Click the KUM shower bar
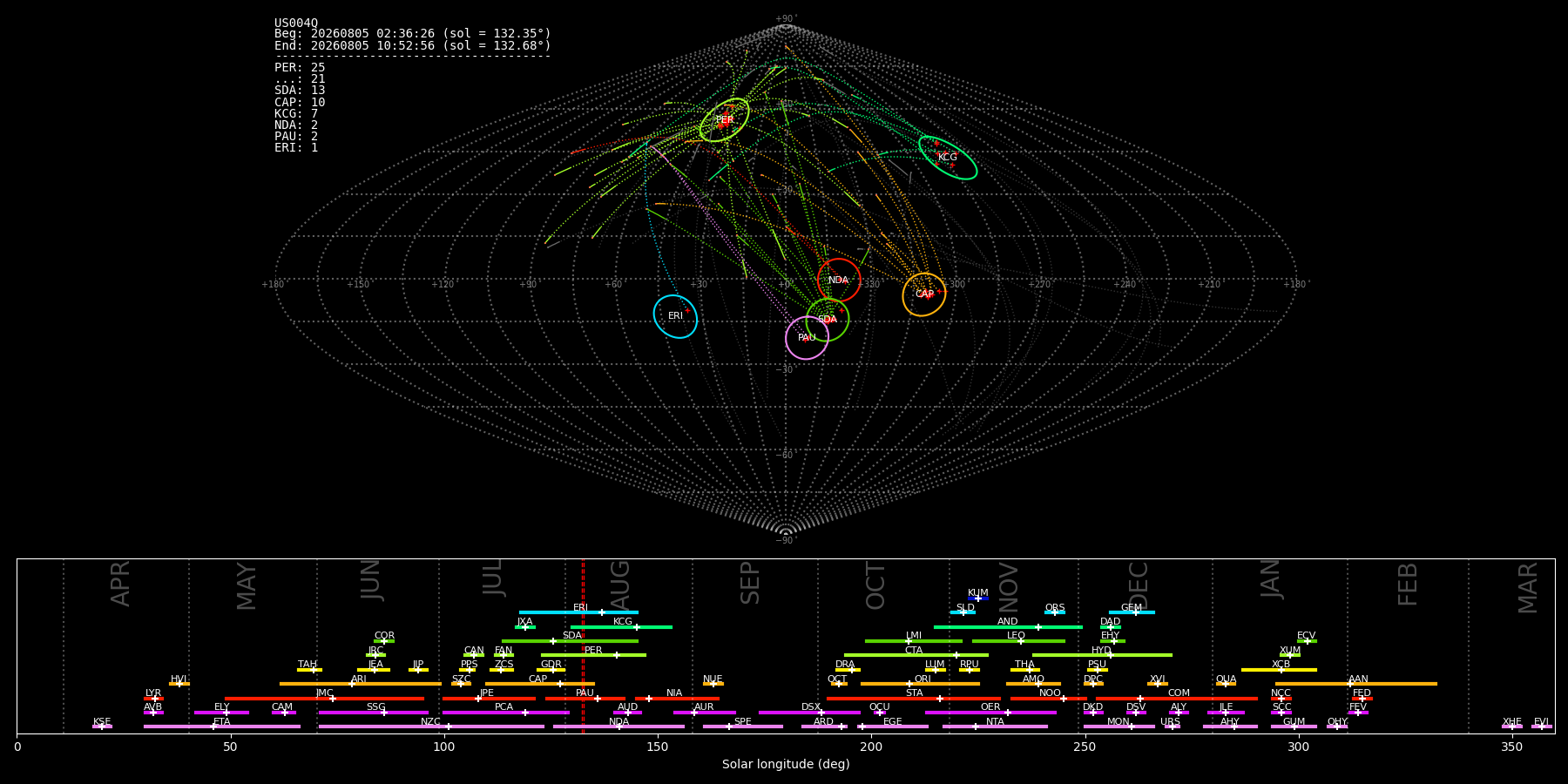This screenshot has width=1568, height=784. coord(978,598)
